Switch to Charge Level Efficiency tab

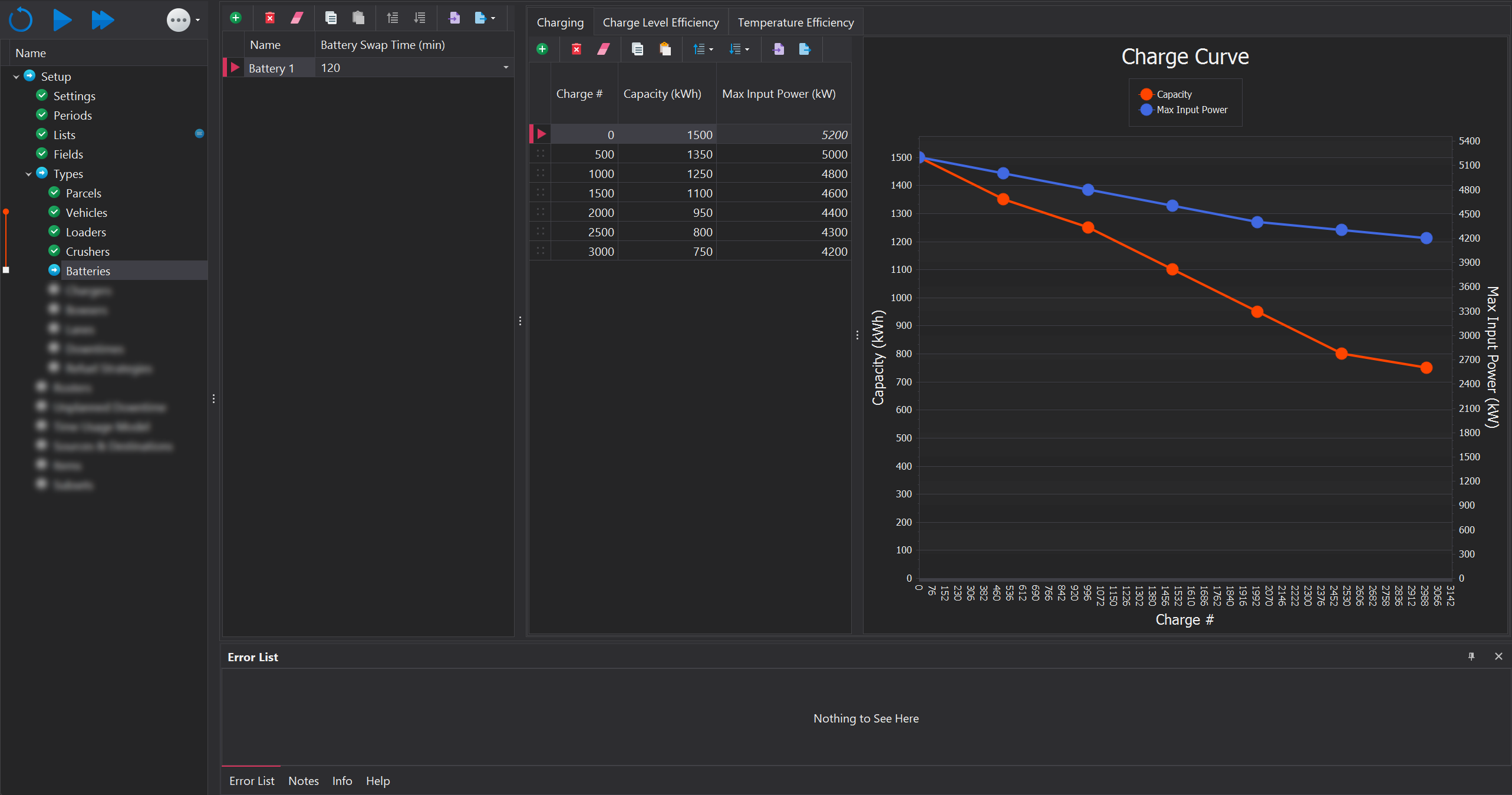(x=660, y=22)
